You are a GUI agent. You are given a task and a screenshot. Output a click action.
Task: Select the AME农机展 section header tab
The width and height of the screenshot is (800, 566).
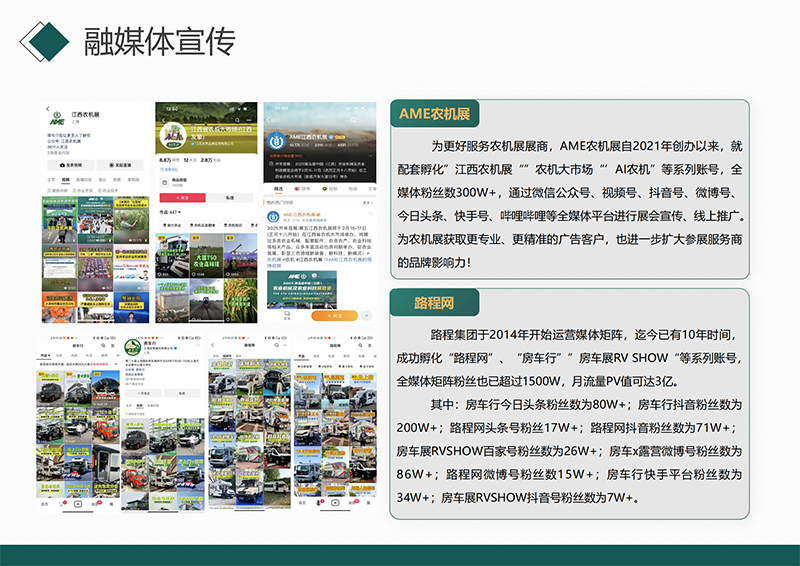pyautogui.click(x=434, y=113)
